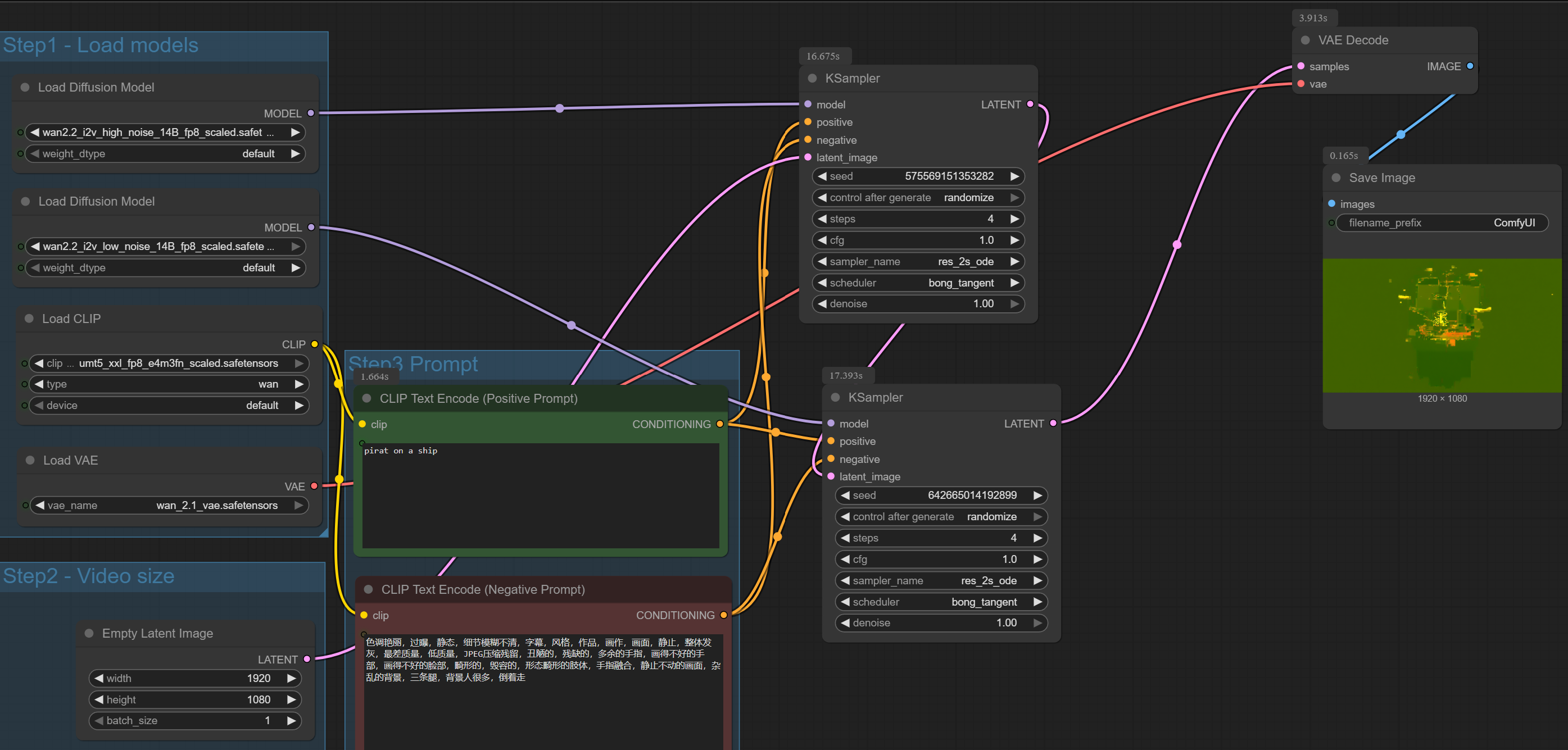The height and width of the screenshot is (750, 1568).
Task: Click the LATENT output socket of Empty Latent Image
Action: (307, 659)
